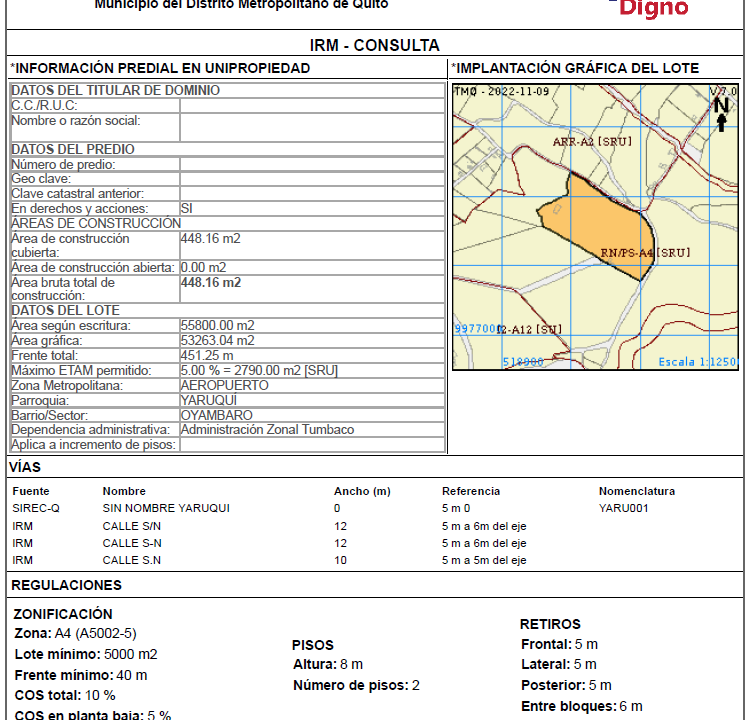Click the bold 448.16 m2 total area
The height and width of the screenshot is (720, 750).
point(211,283)
